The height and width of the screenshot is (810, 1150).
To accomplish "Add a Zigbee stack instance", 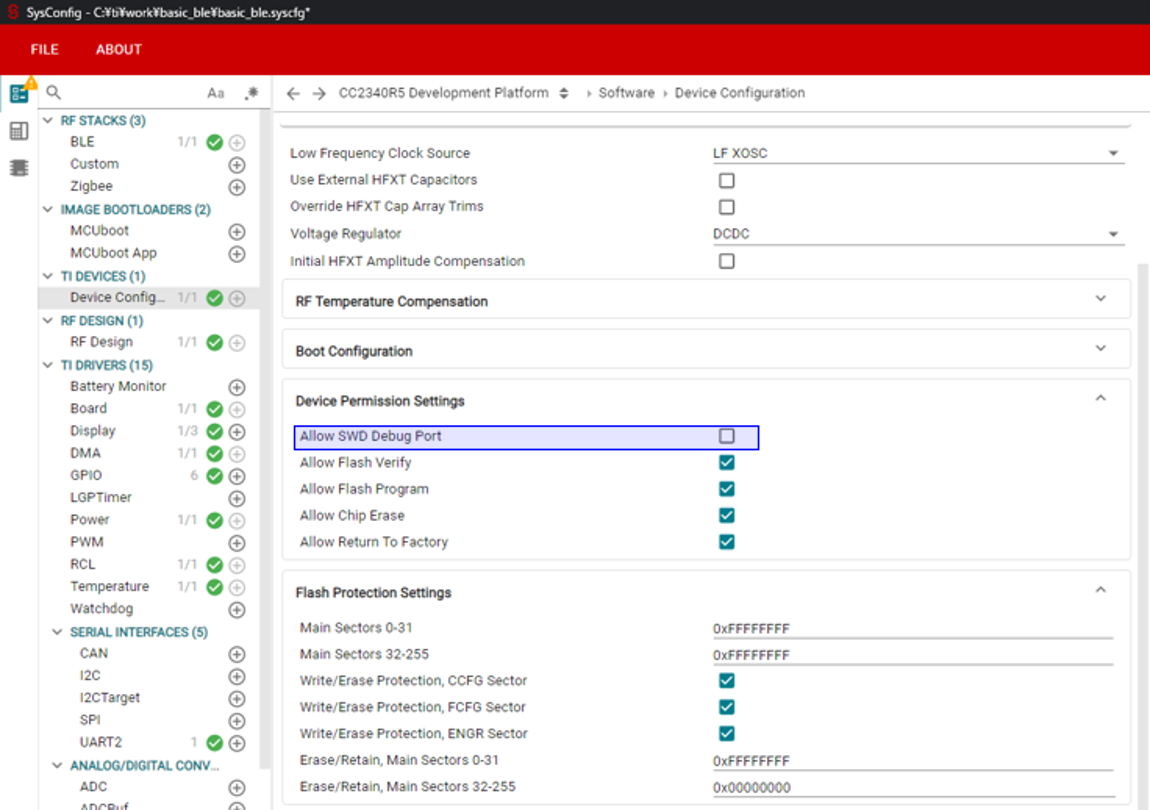I will pos(237,187).
